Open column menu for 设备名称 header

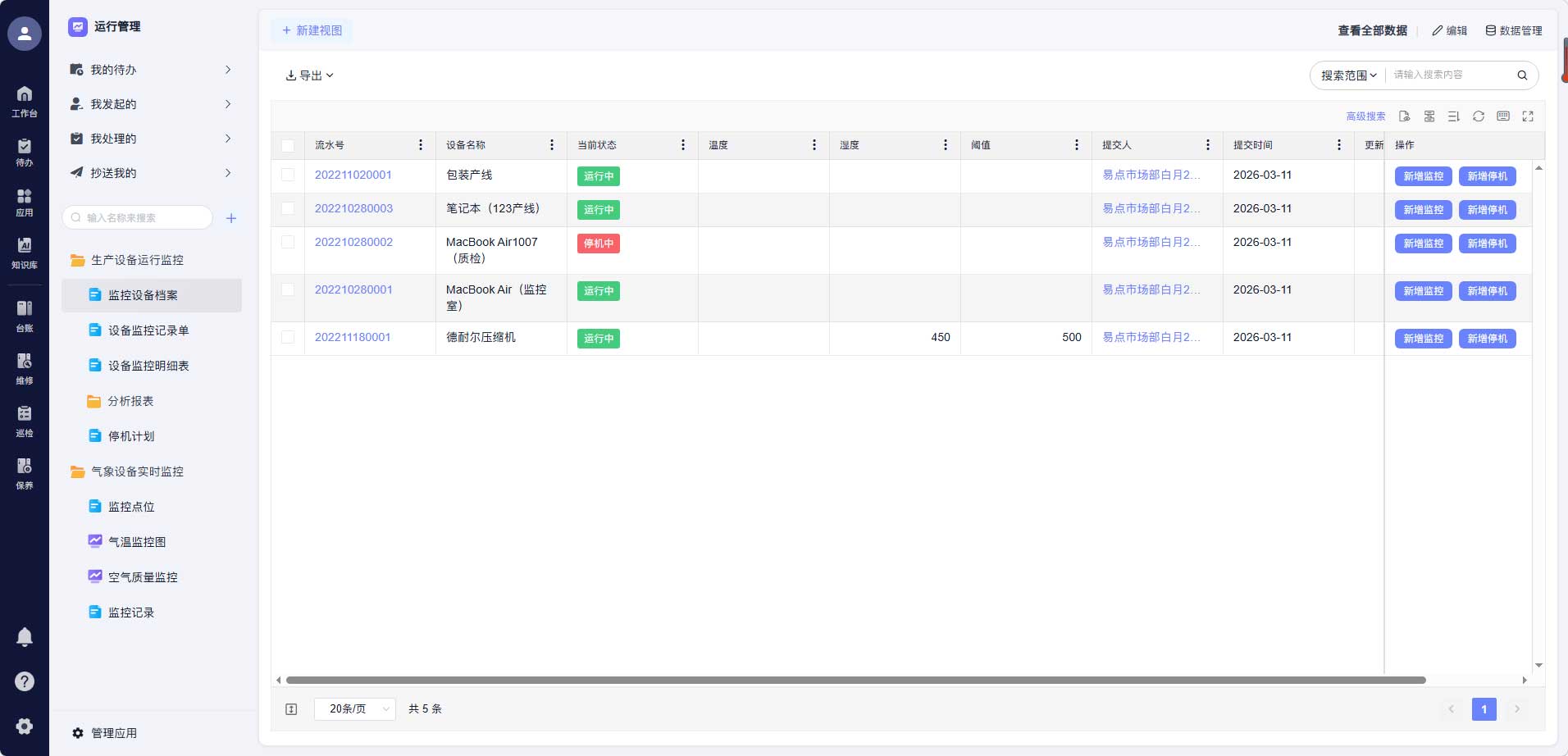tap(551, 145)
